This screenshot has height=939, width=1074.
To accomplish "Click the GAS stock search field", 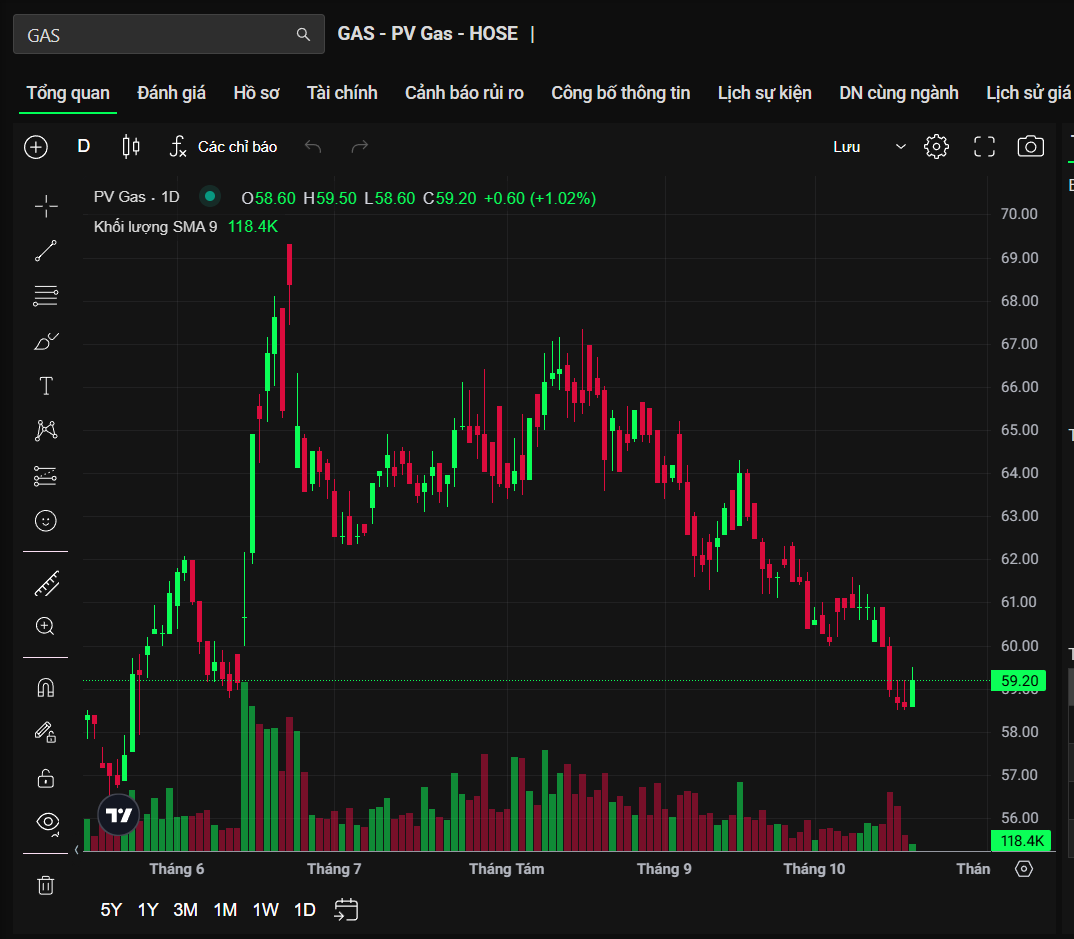I will tap(160, 35).
